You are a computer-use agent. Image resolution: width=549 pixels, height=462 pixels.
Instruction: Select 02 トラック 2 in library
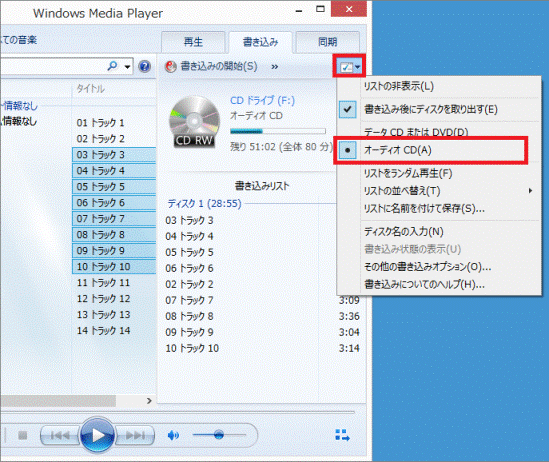pyautogui.click(x=114, y=139)
